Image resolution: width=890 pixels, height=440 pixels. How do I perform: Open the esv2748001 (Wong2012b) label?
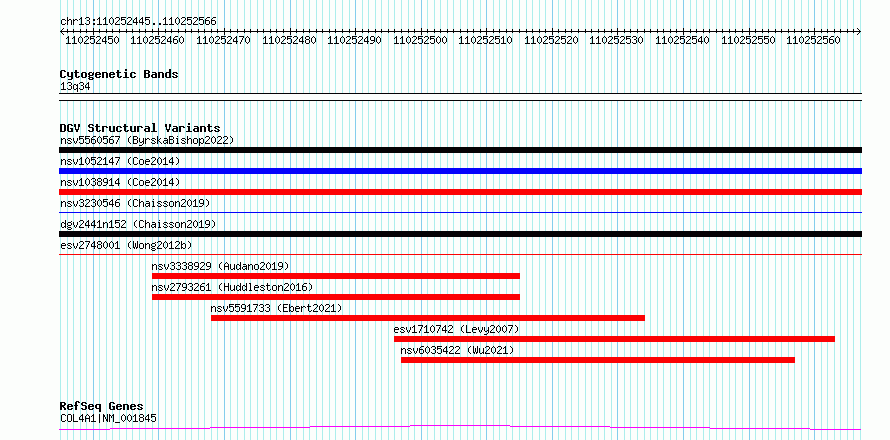[126, 245]
